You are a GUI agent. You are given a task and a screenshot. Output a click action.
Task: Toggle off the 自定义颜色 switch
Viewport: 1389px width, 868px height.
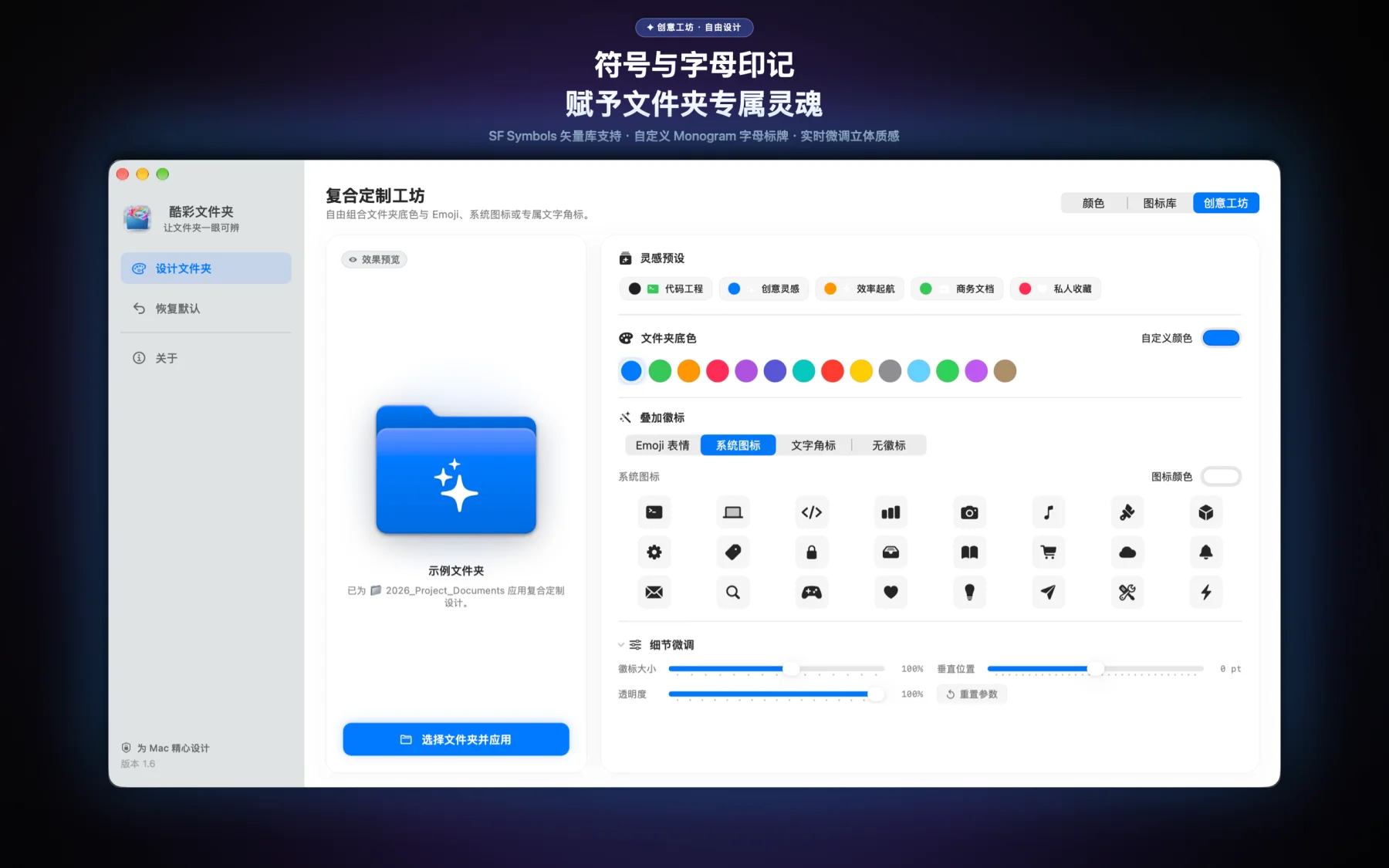(x=1221, y=338)
